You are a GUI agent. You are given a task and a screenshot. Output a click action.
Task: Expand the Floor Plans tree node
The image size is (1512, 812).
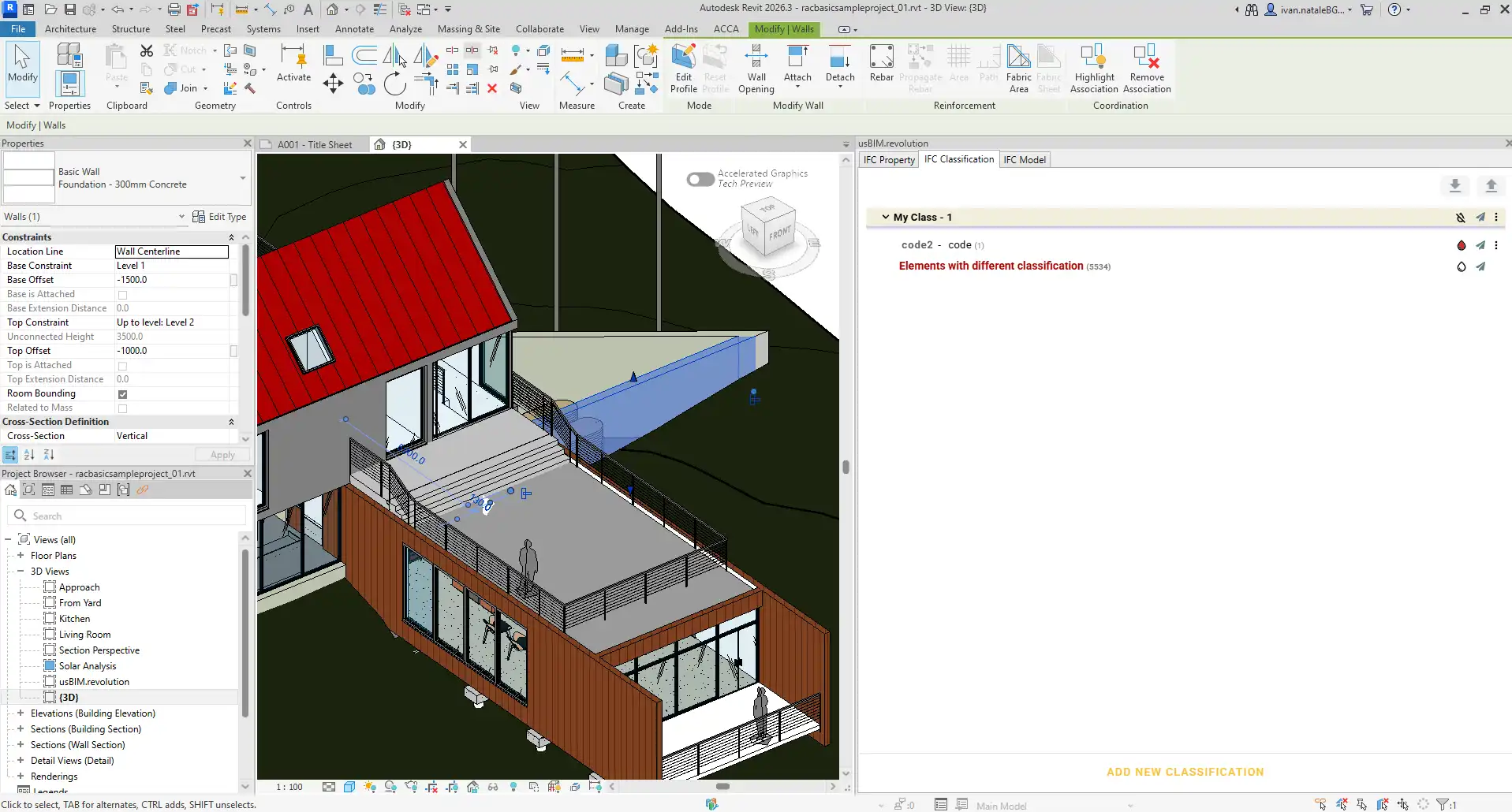coord(21,556)
